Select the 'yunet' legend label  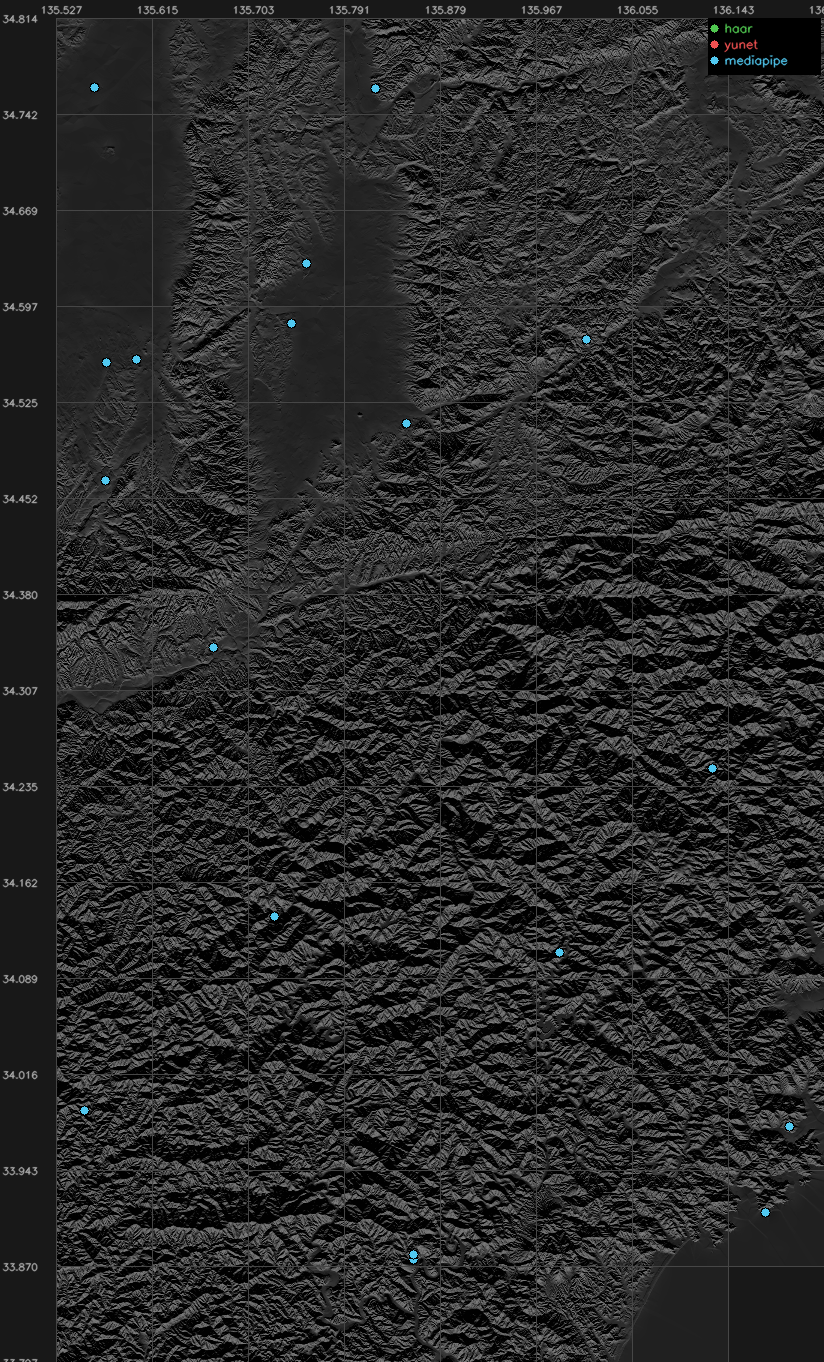click(741, 45)
